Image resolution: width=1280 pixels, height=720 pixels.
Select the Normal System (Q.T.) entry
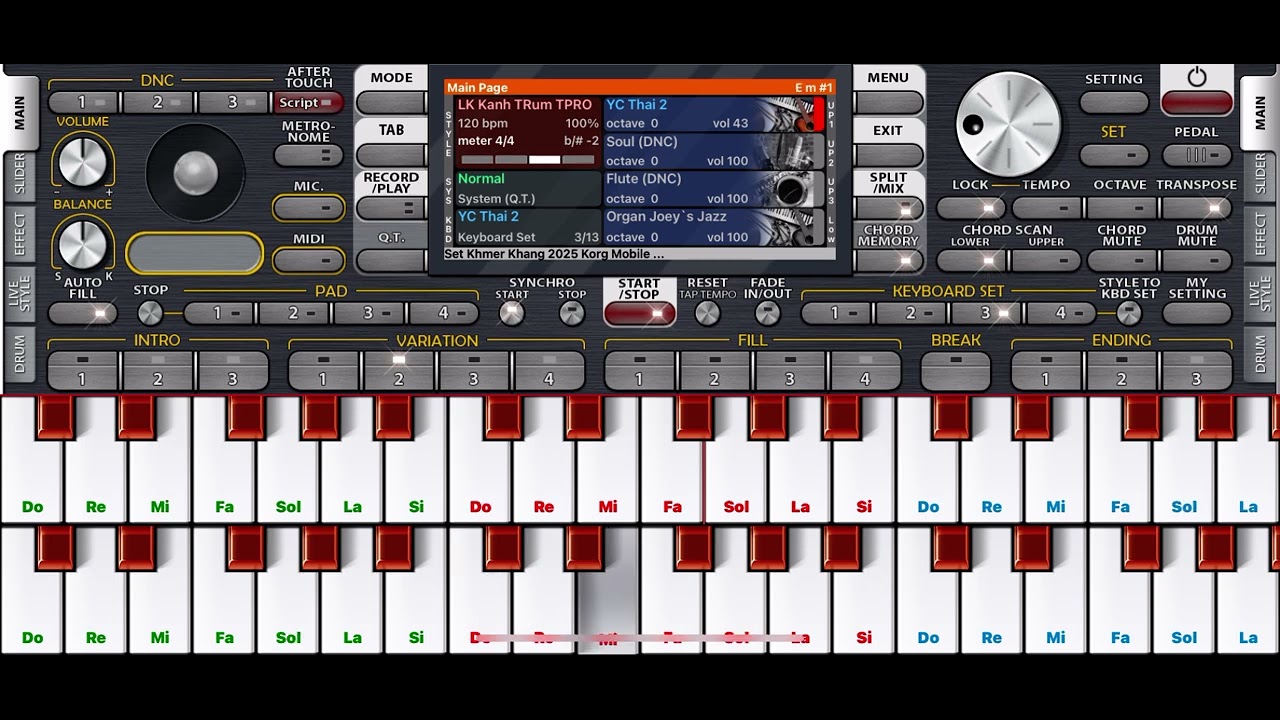tap(528, 189)
